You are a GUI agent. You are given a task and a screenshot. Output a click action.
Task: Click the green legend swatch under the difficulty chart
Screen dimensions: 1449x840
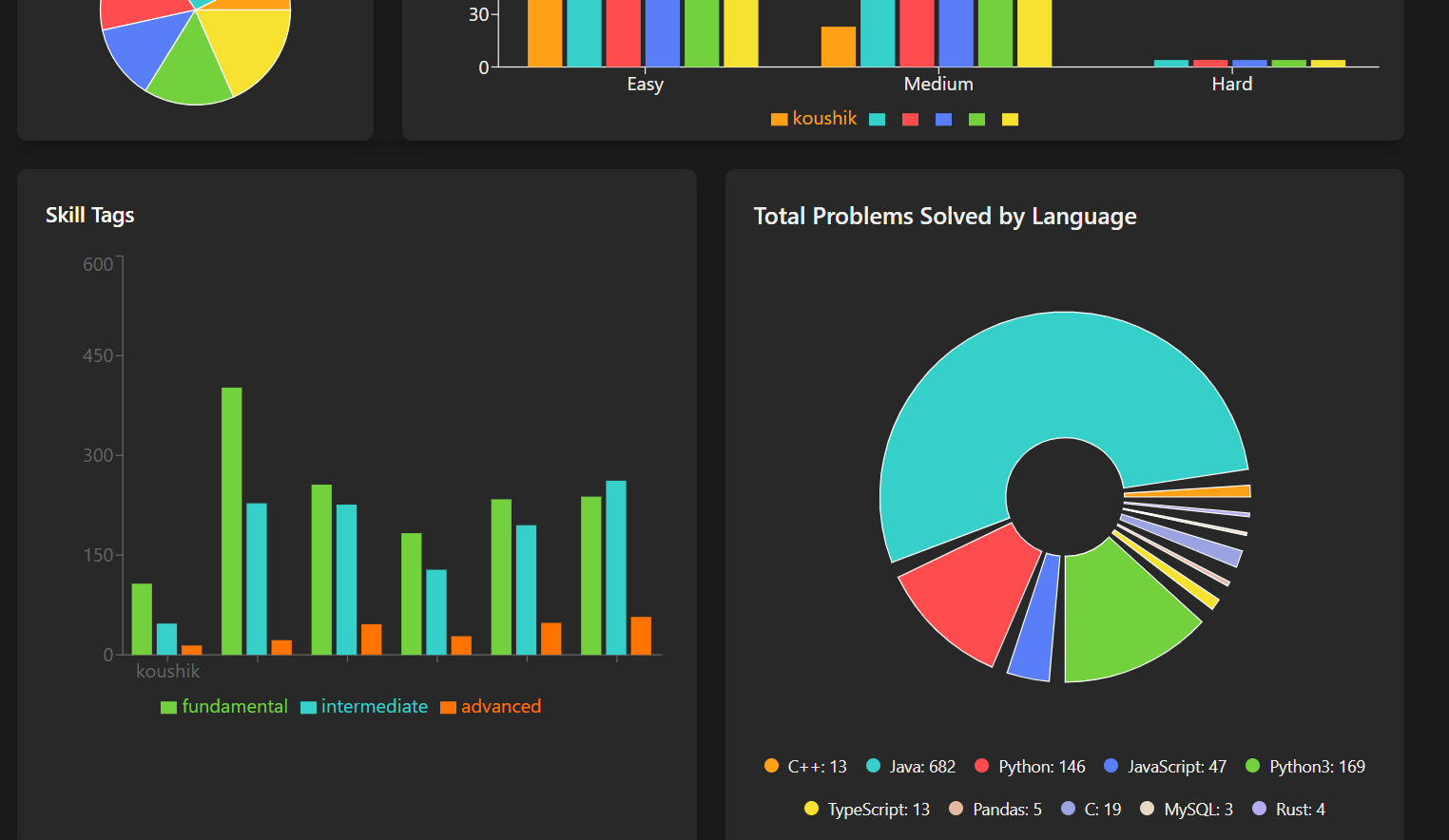(976, 120)
